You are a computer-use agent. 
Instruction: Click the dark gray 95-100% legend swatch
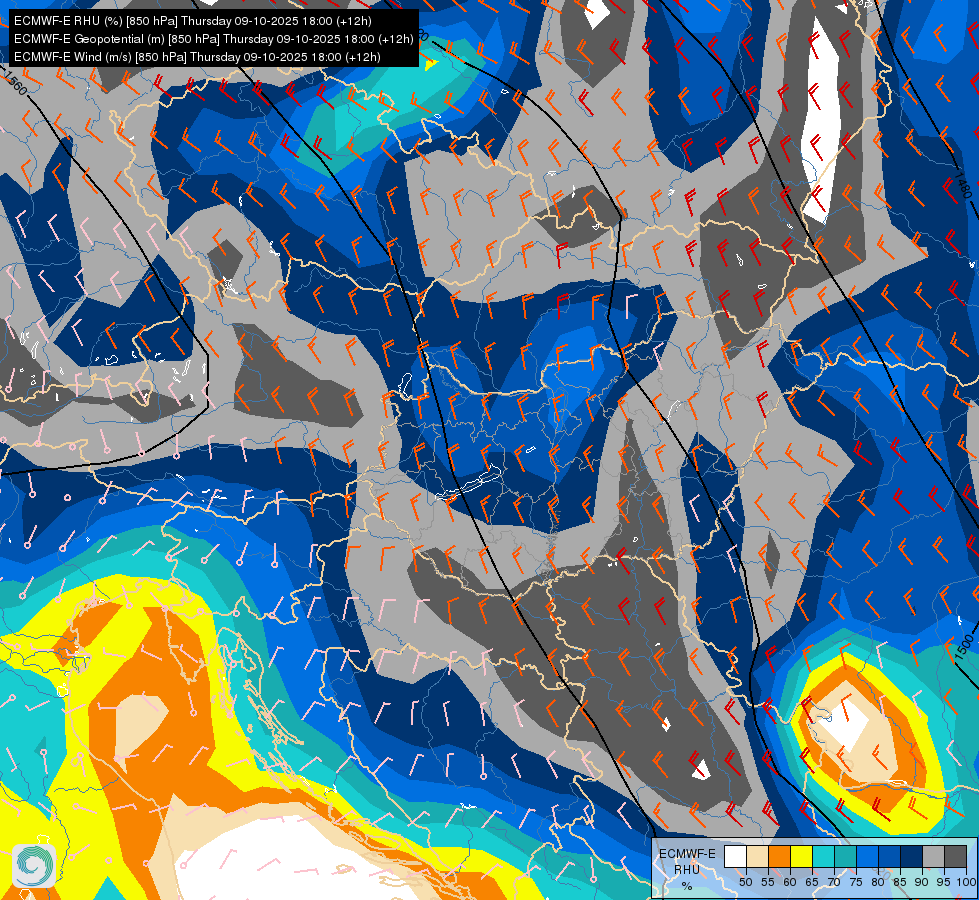pos(955,856)
